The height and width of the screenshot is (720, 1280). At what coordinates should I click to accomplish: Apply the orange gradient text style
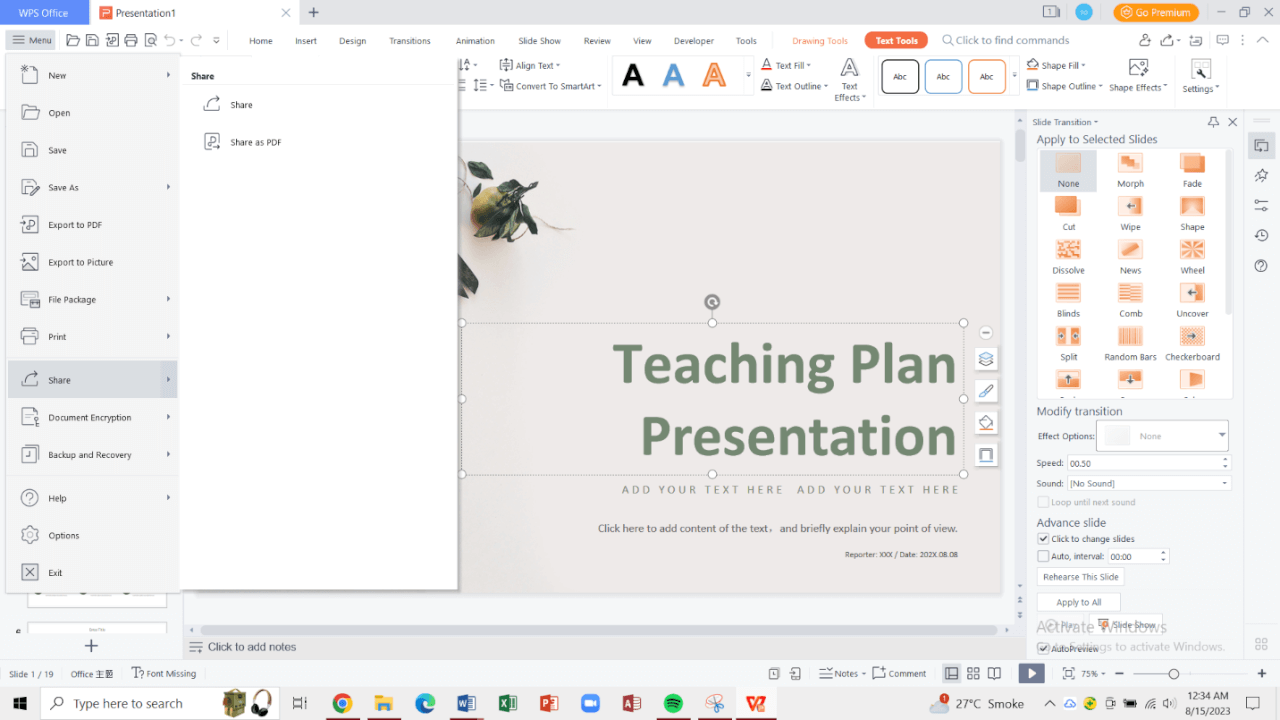point(713,76)
